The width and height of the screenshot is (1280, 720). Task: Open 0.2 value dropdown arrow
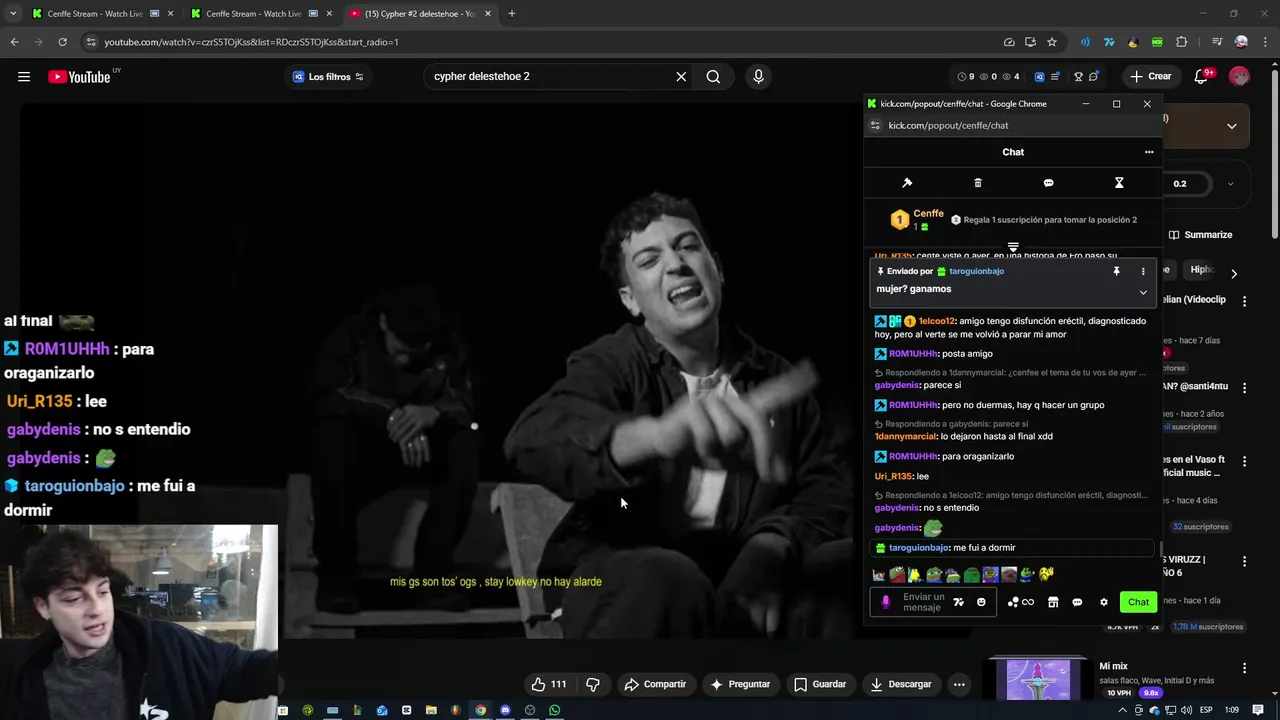tap(1230, 184)
